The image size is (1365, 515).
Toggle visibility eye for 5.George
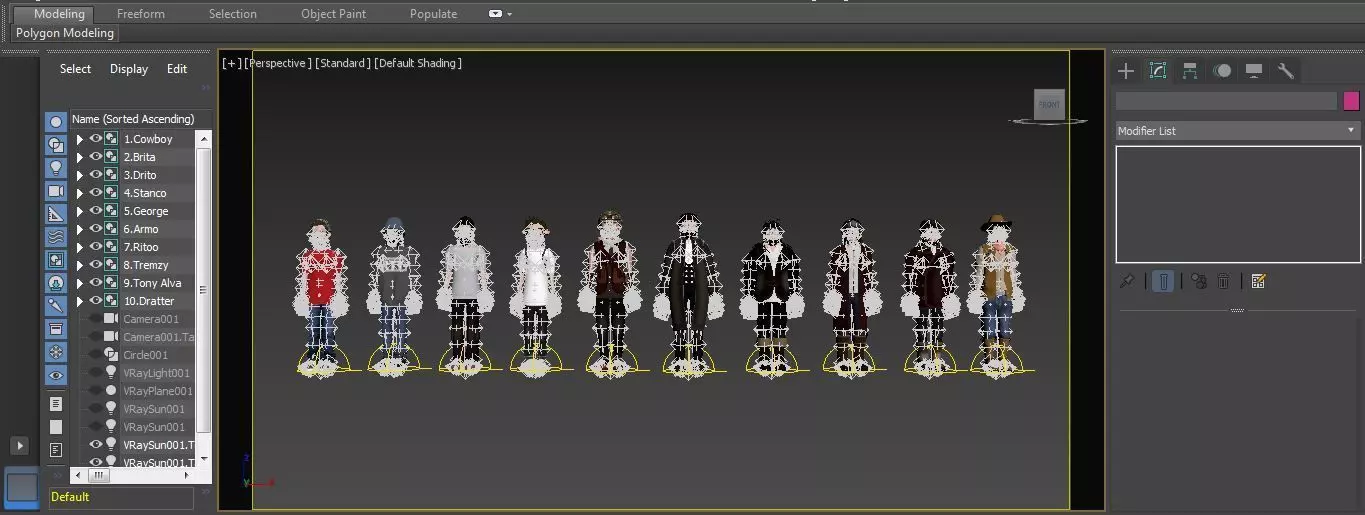(96, 211)
